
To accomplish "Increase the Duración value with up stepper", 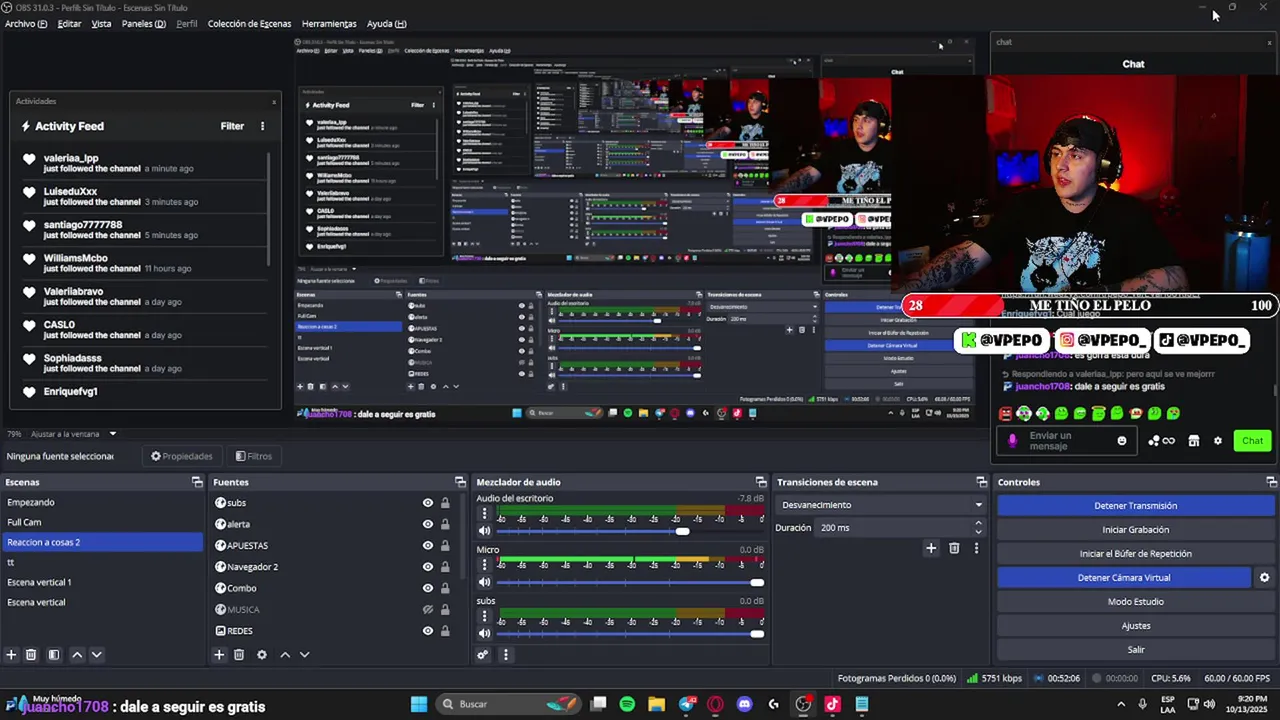I will [981, 524].
